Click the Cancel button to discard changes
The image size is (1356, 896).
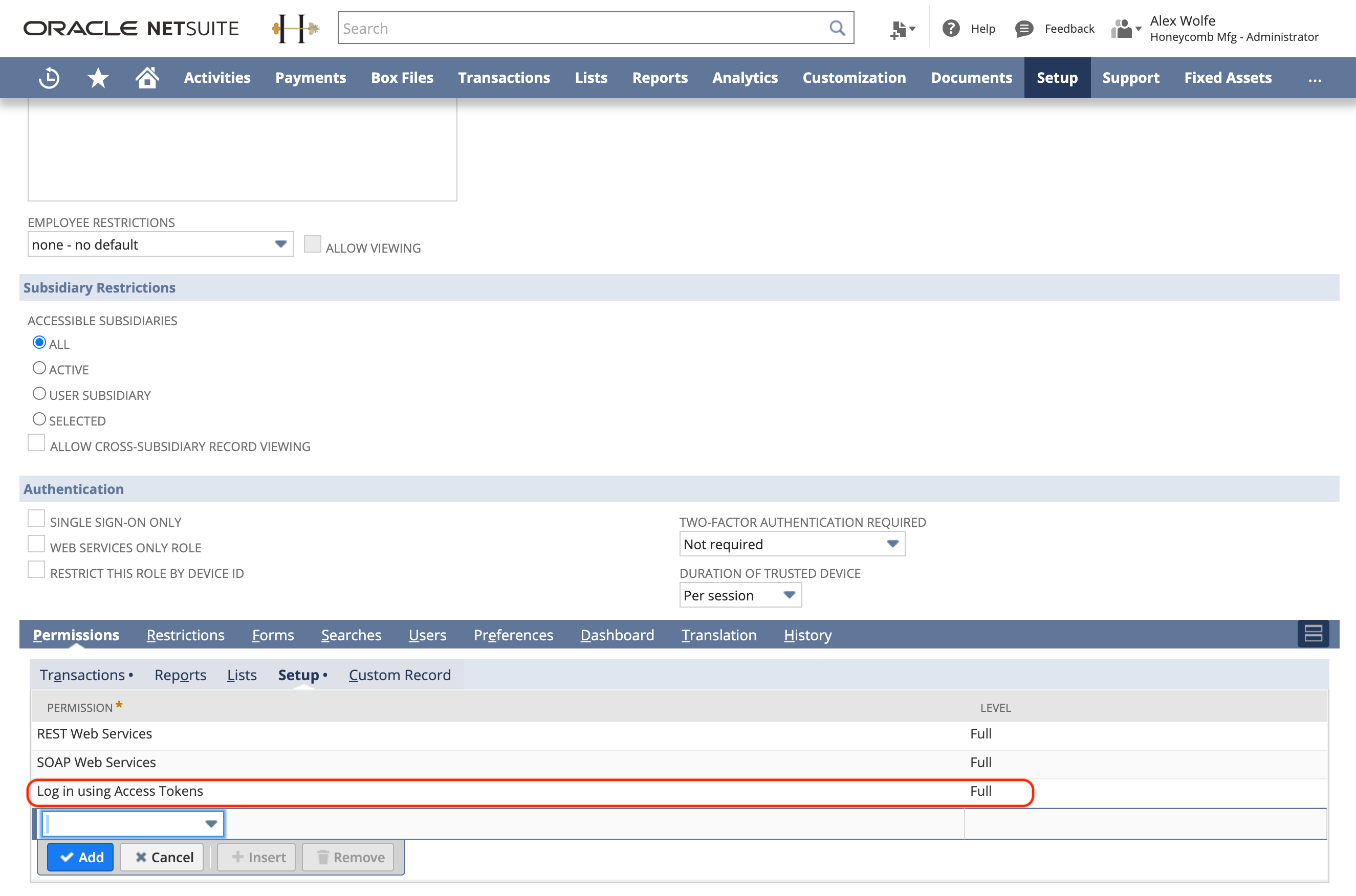pyautogui.click(x=164, y=857)
